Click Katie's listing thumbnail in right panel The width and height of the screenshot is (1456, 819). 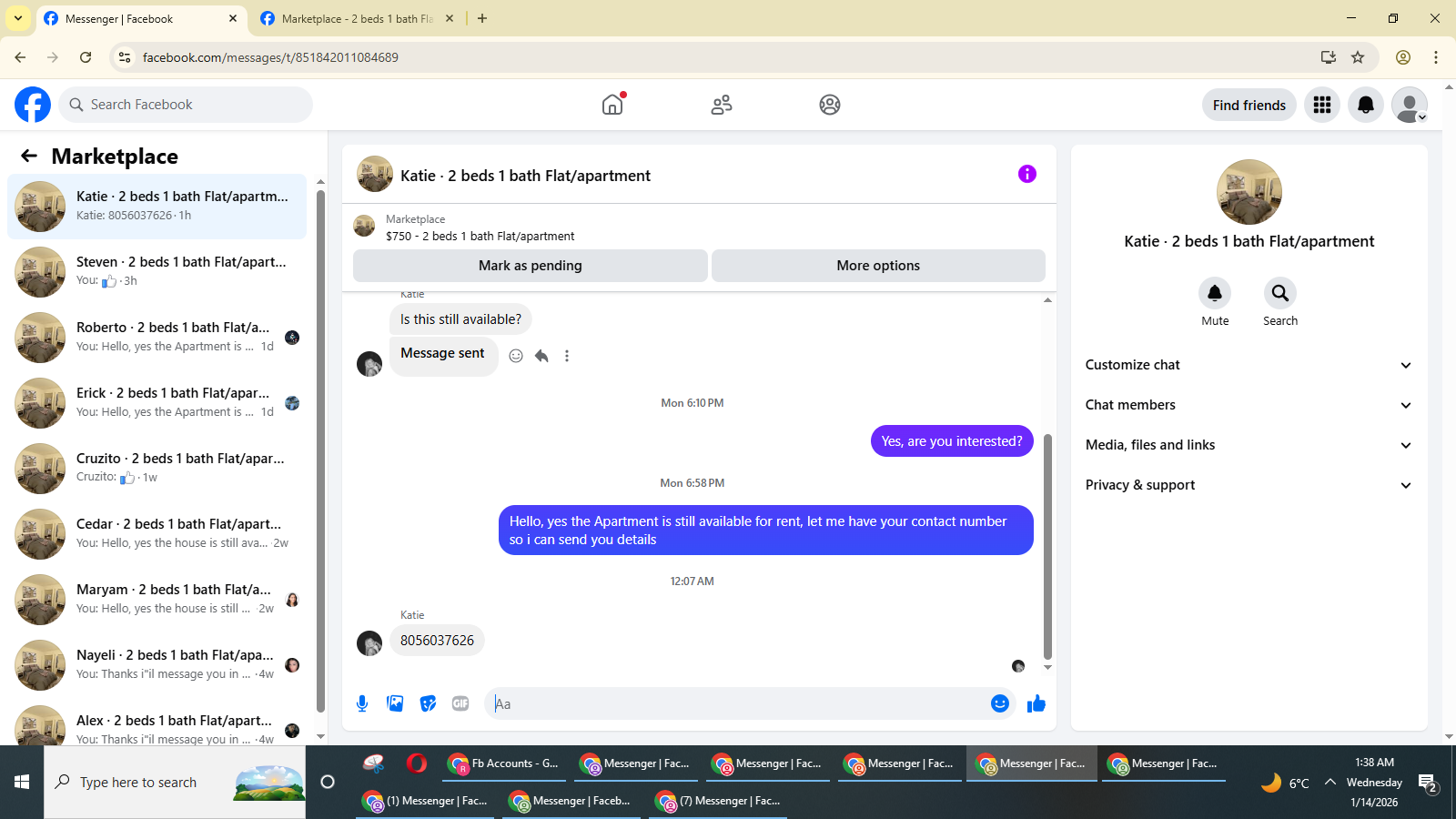tap(1249, 192)
